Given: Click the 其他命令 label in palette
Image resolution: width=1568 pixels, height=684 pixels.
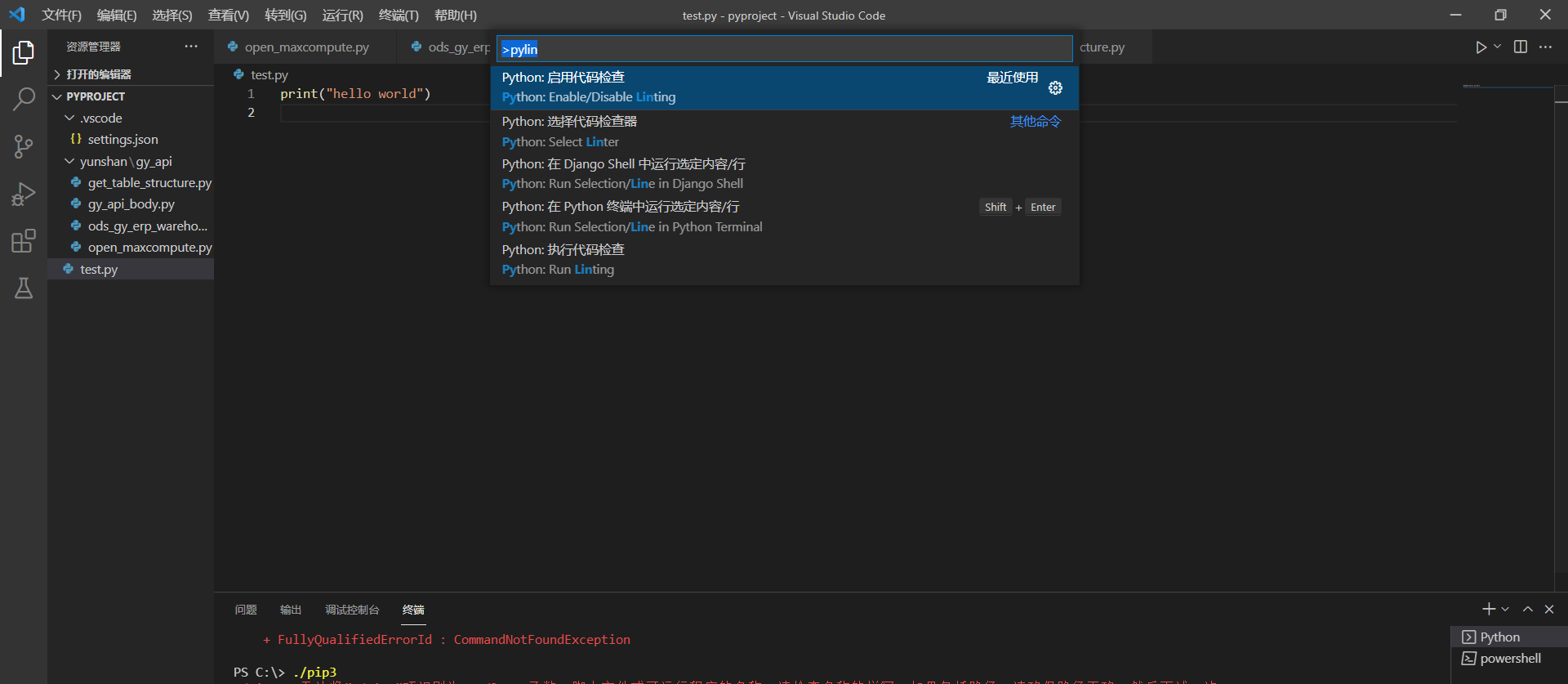Looking at the screenshot, I should pos(1035,122).
